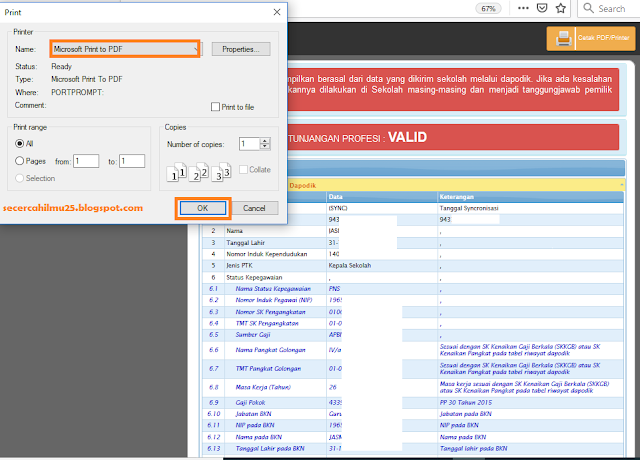
Task: Click the 'Kepala Sekolah' cell value
Action: pyautogui.click(x=350, y=265)
